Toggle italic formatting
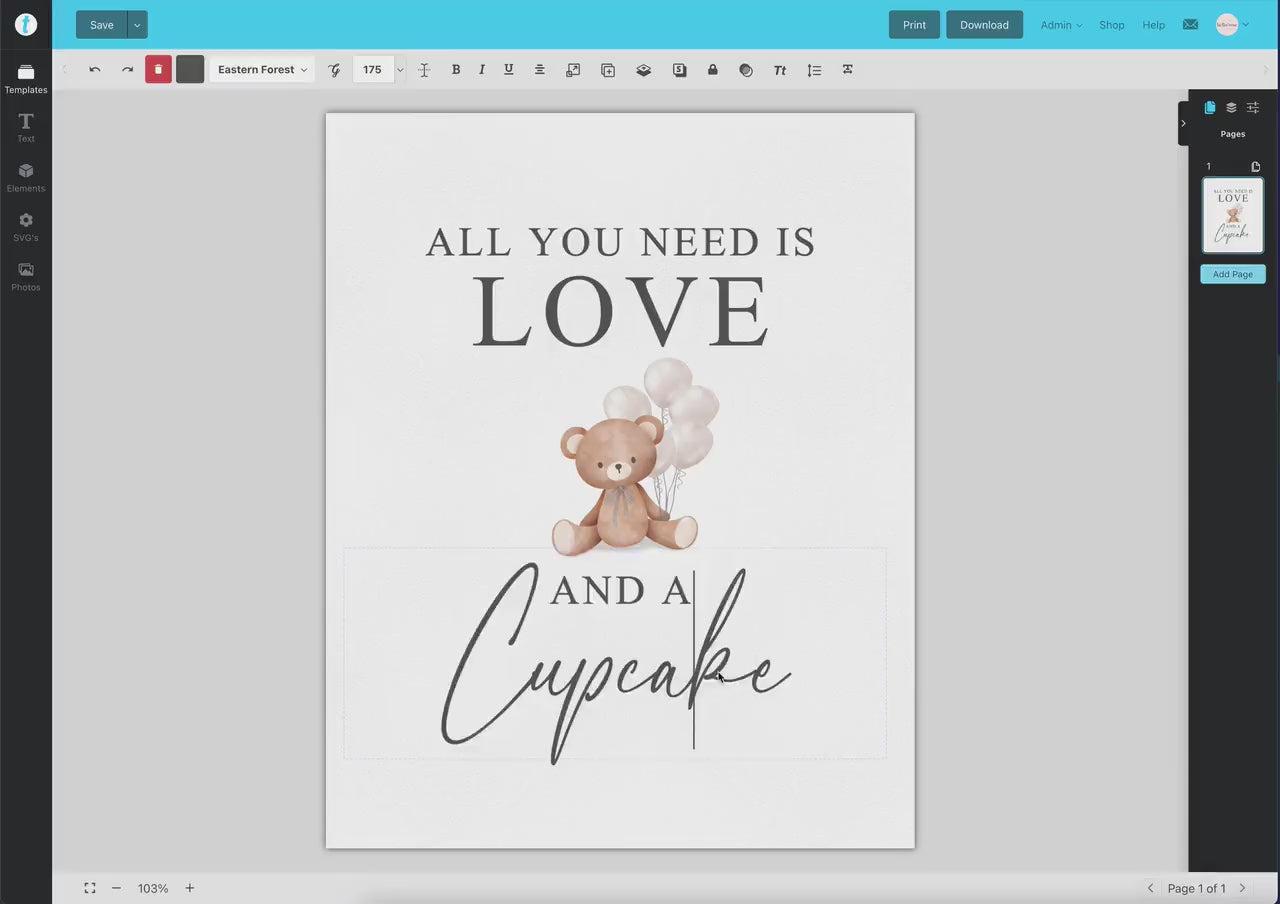This screenshot has width=1280, height=904. (482, 70)
